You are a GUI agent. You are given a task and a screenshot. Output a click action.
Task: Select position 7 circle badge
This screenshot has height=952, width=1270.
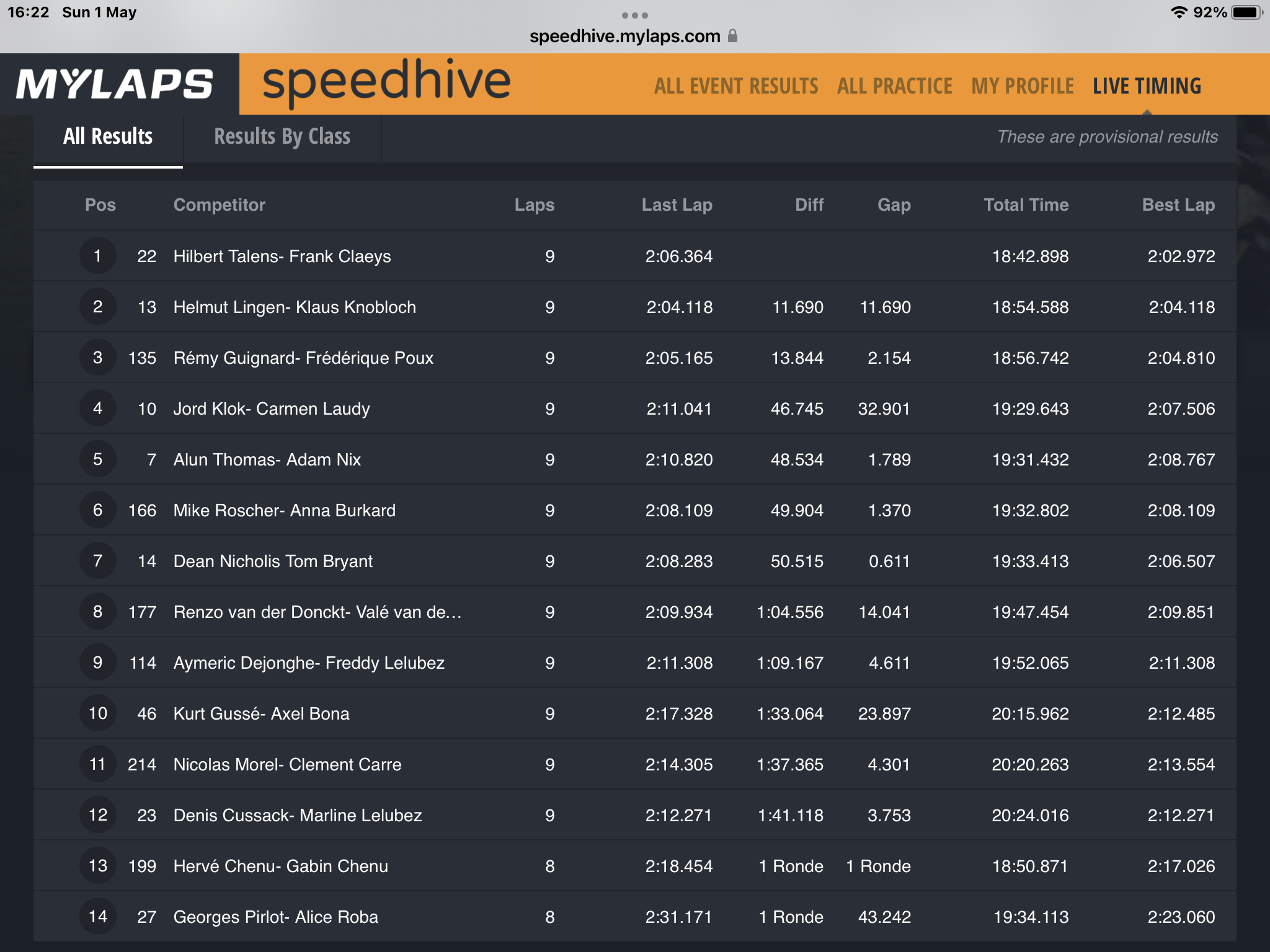point(98,561)
